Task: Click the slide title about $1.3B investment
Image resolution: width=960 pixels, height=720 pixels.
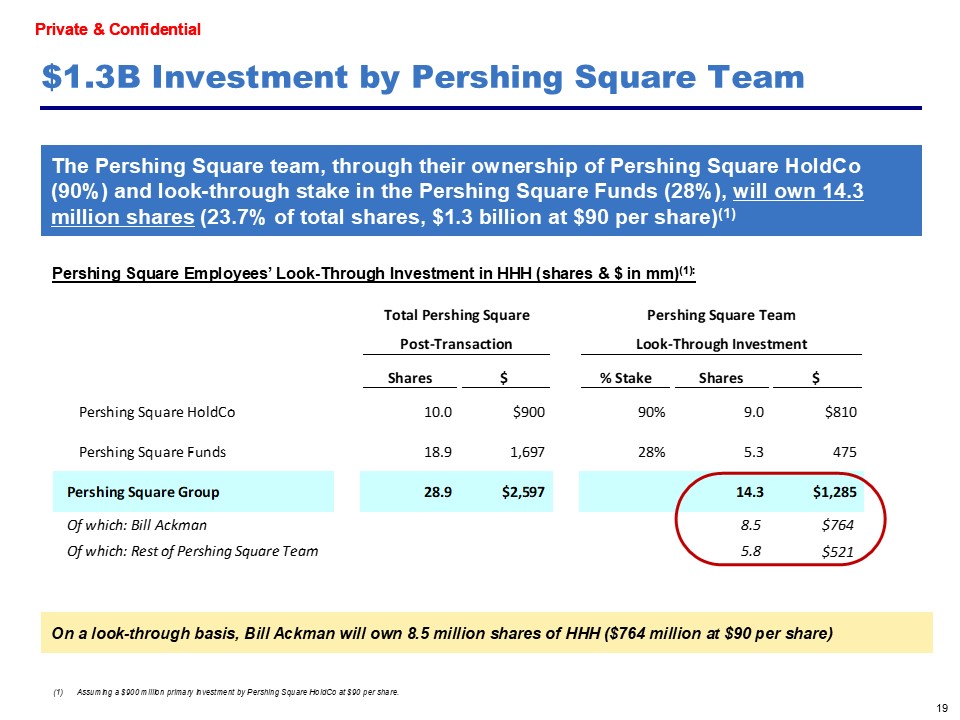Action: tap(423, 77)
